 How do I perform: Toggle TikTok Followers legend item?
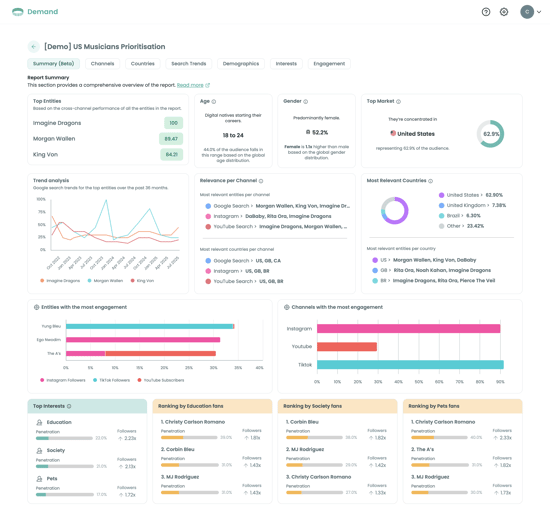112,380
